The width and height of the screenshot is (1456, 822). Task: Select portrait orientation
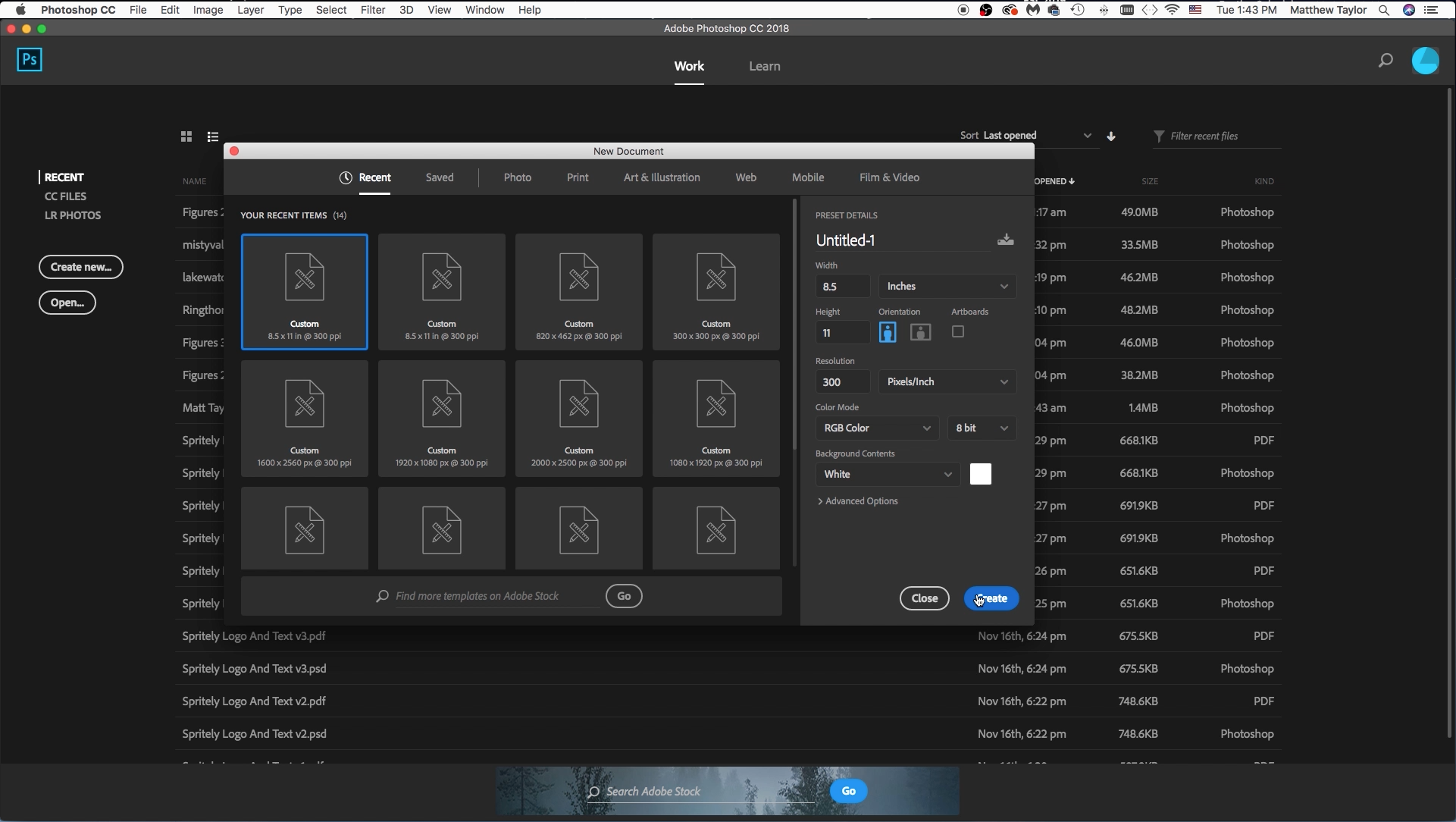(888, 332)
